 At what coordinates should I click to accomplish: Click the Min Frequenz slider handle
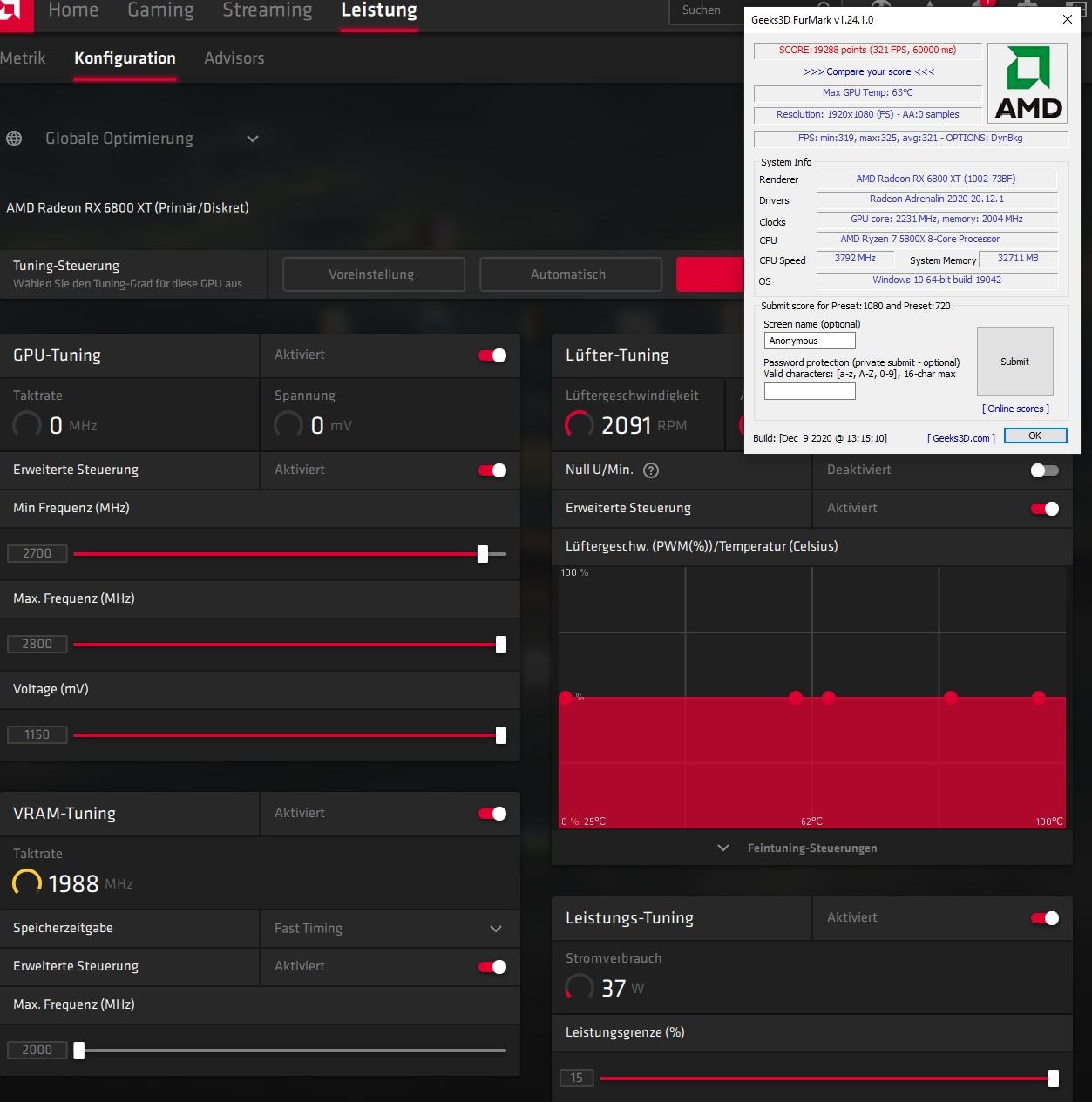coord(483,554)
